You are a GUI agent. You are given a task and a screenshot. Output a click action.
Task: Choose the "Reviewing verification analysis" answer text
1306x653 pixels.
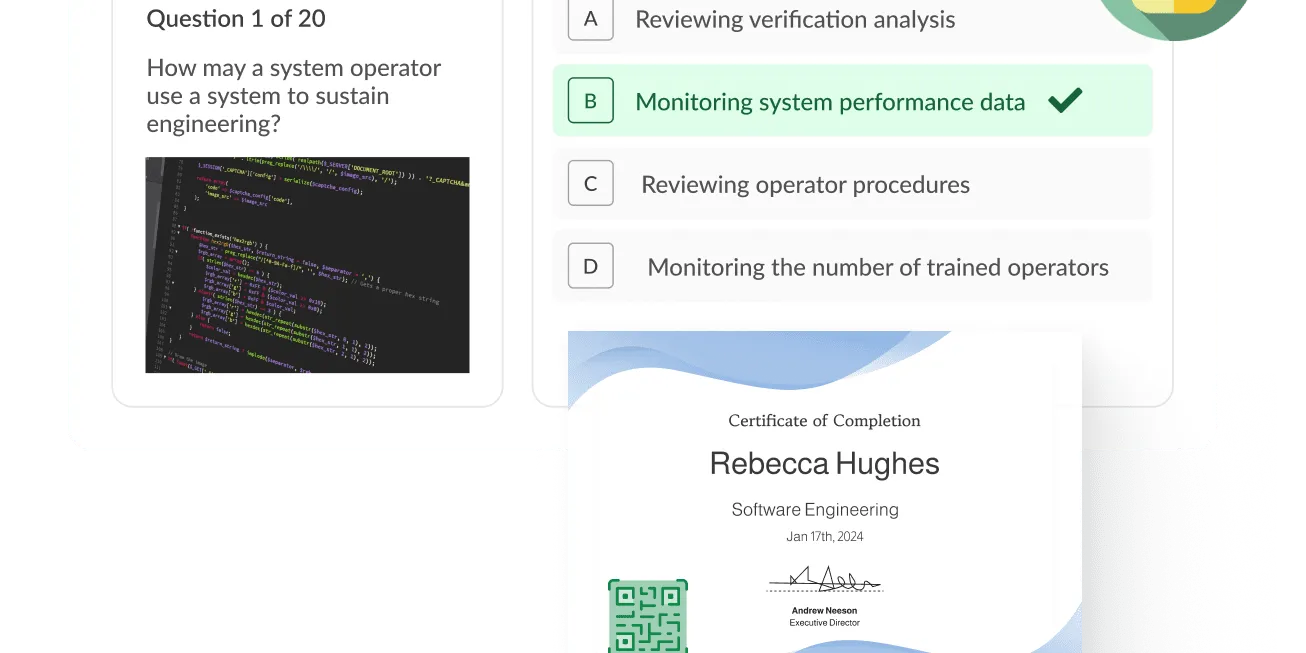point(795,19)
